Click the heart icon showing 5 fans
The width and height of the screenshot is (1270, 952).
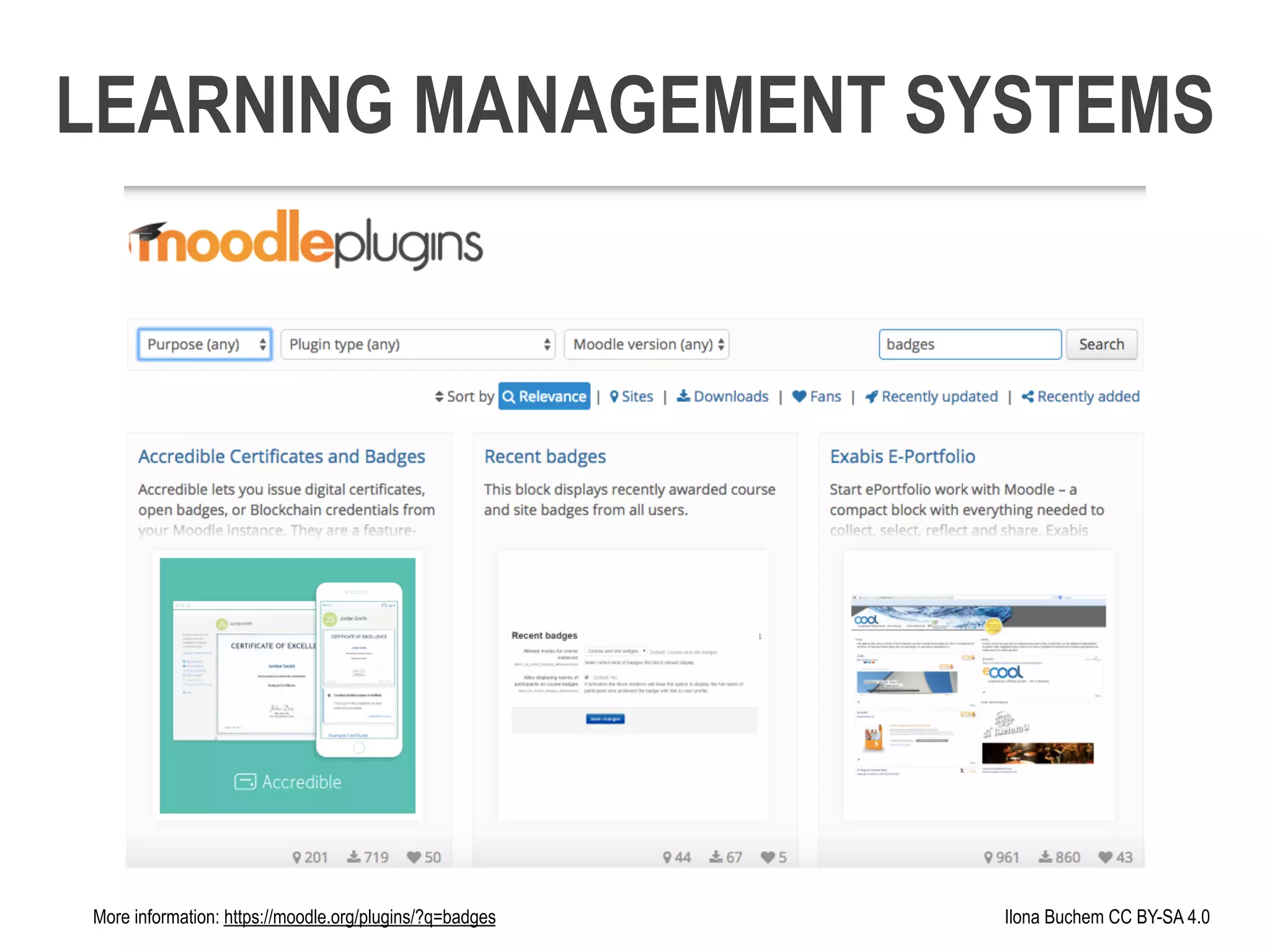[x=768, y=857]
